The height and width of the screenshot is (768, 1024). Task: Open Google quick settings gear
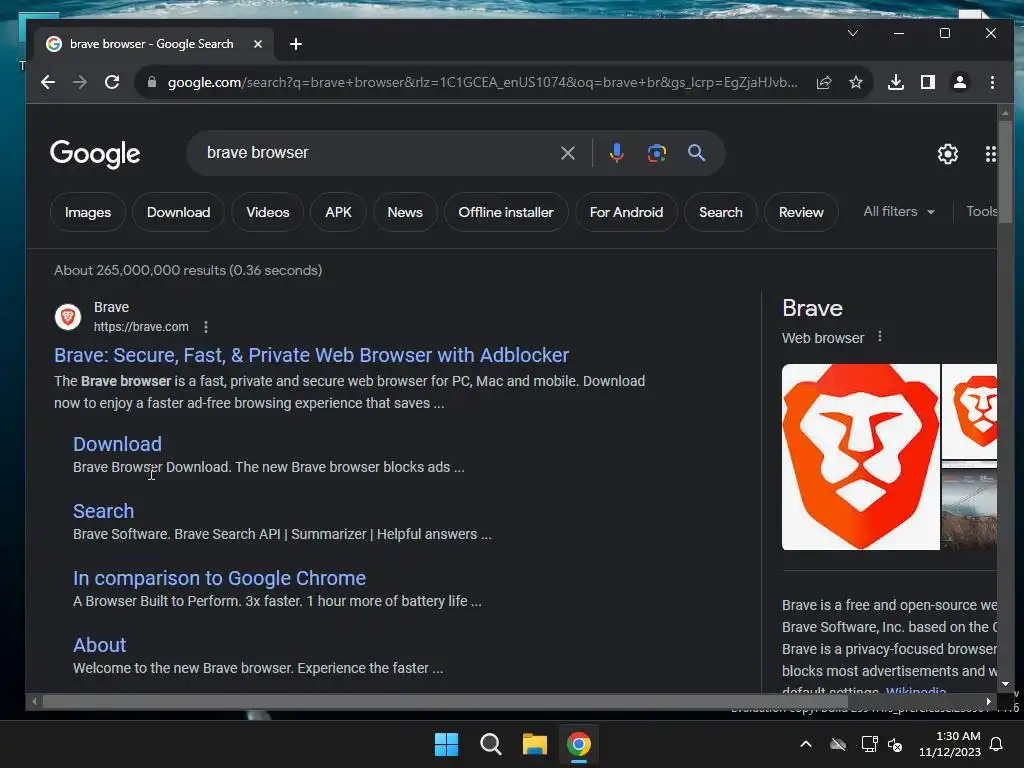coord(948,154)
